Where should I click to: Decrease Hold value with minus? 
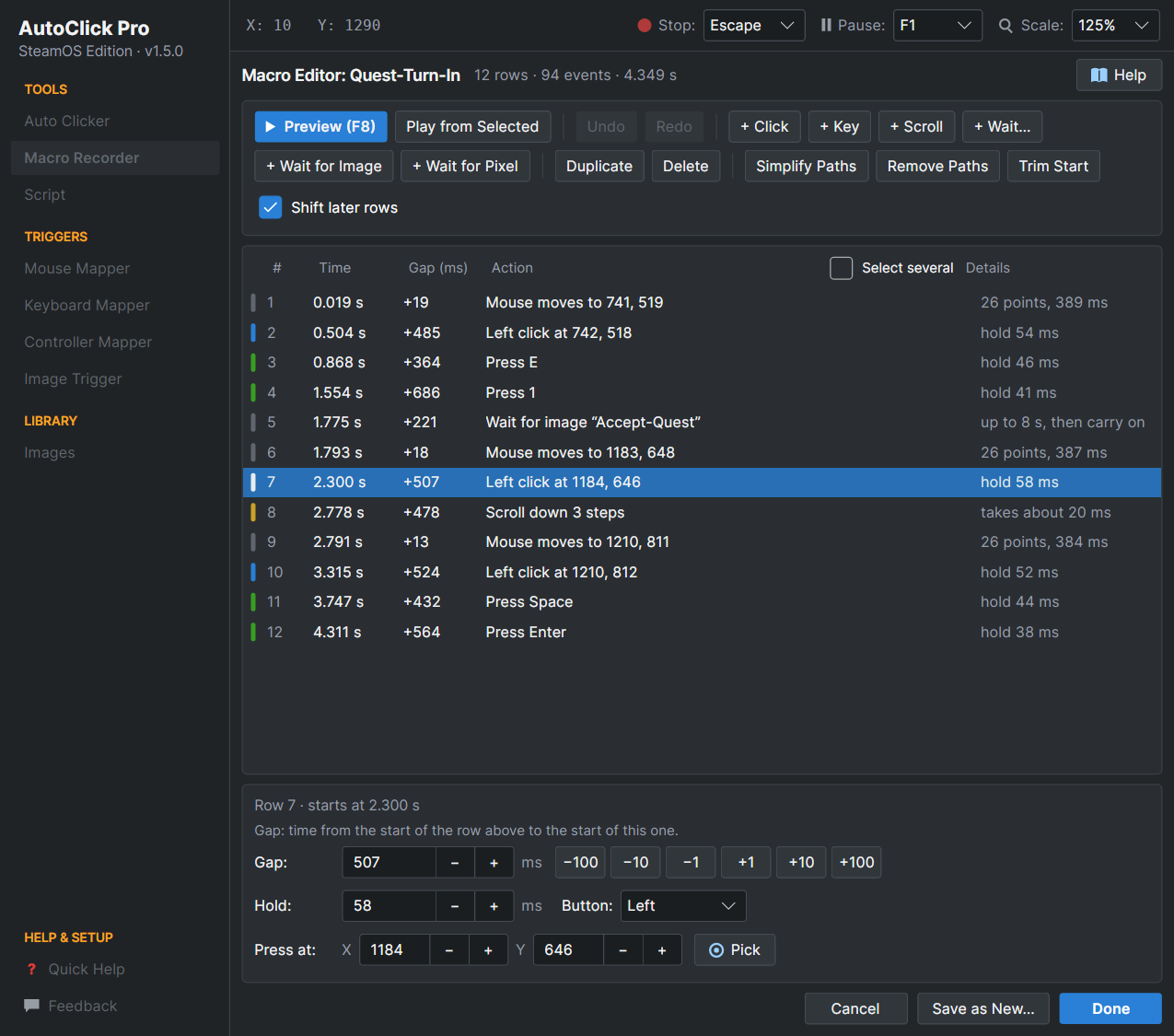pyautogui.click(x=455, y=906)
